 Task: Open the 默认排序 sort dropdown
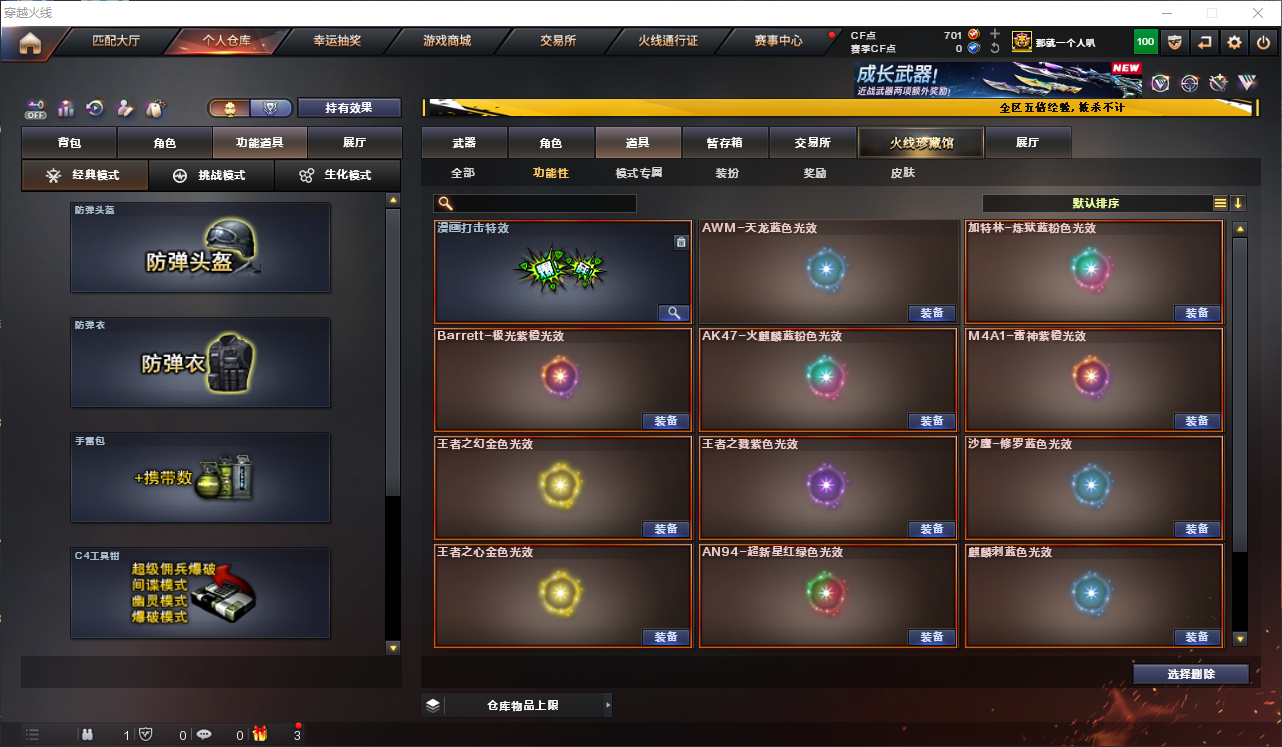pyautogui.click(x=1096, y=203)
